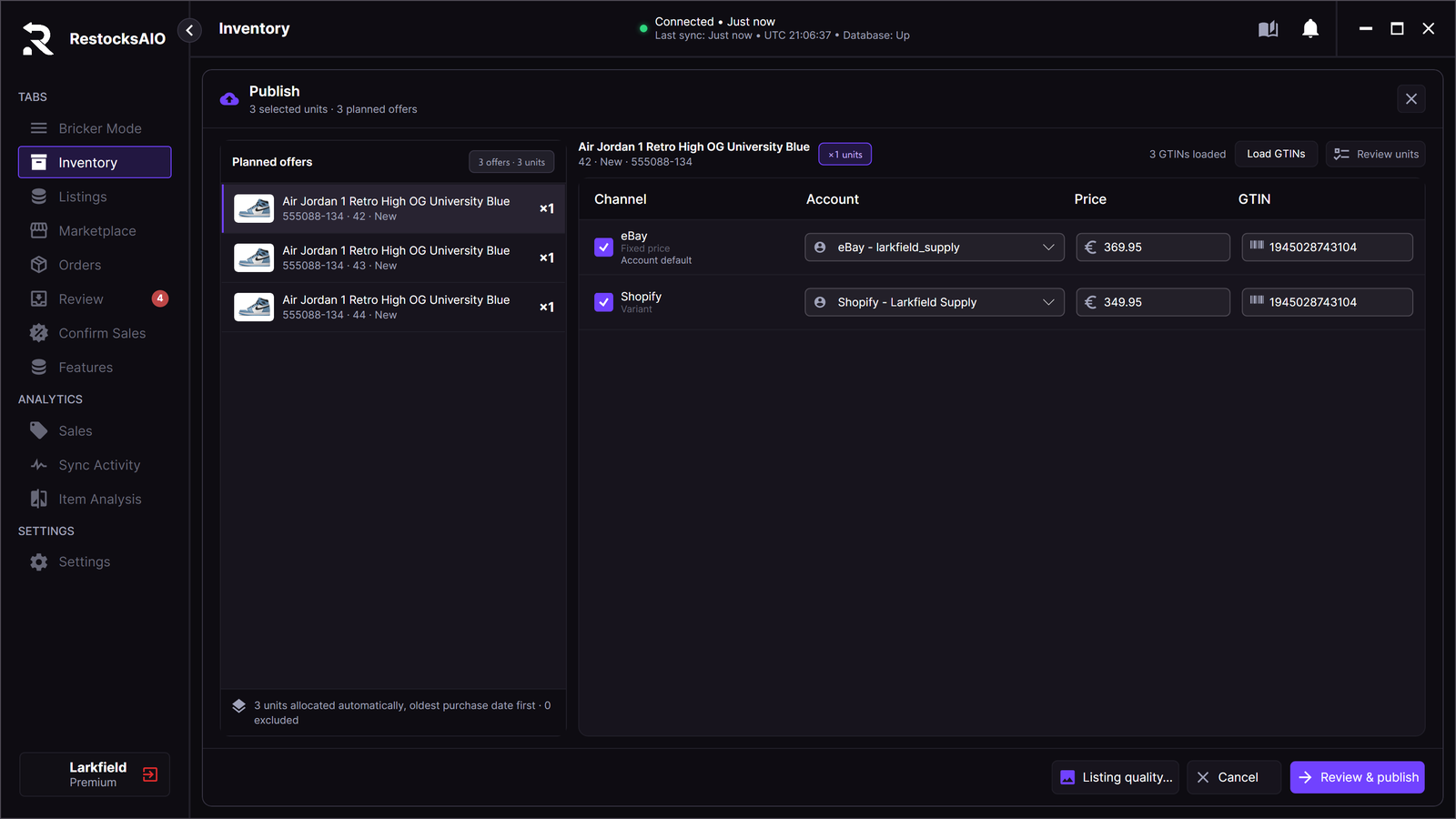
Task: Click Review & publish
Action: coord(1358,777)
